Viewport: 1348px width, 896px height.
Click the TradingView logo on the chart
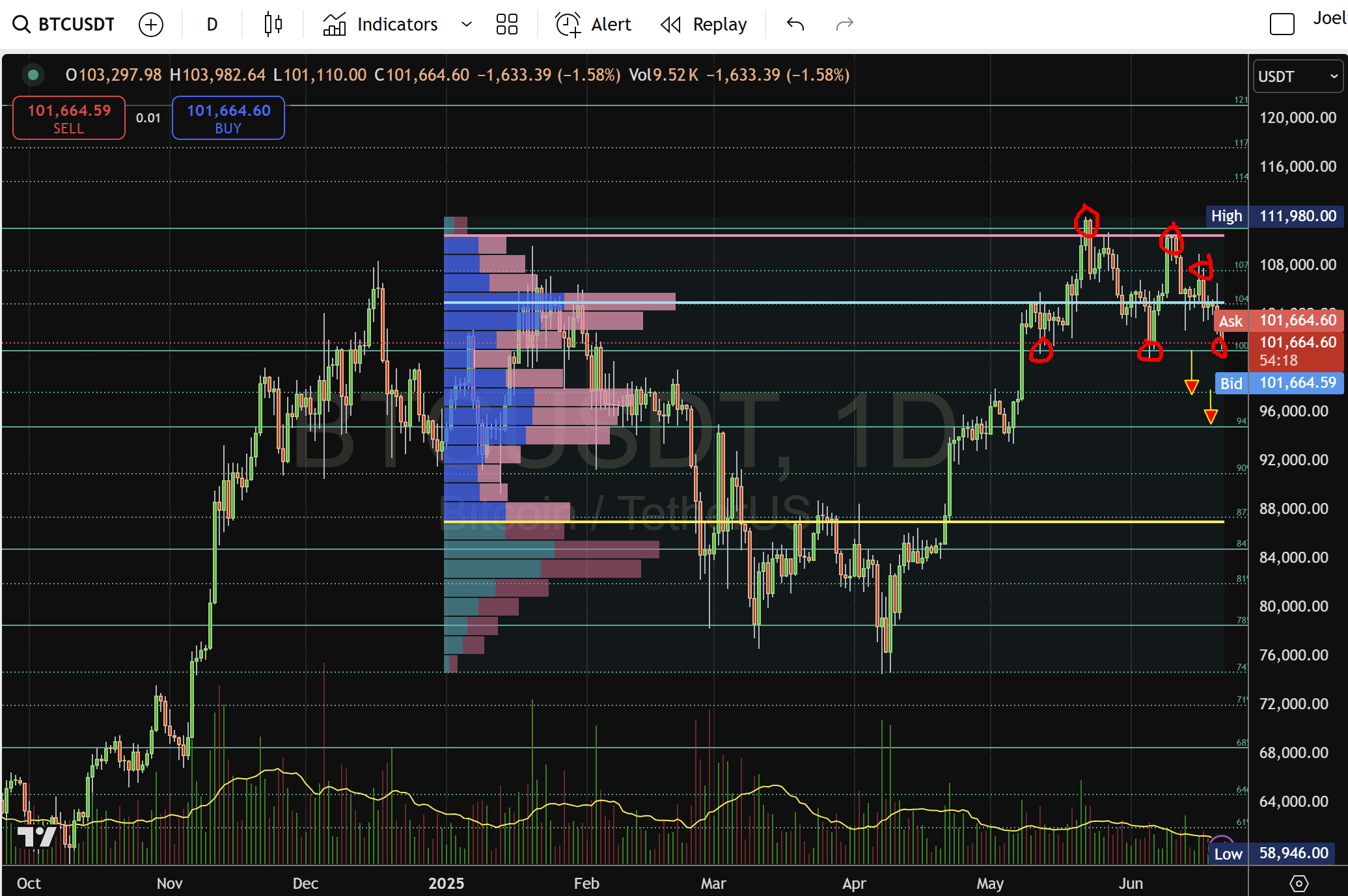(36, 836)
